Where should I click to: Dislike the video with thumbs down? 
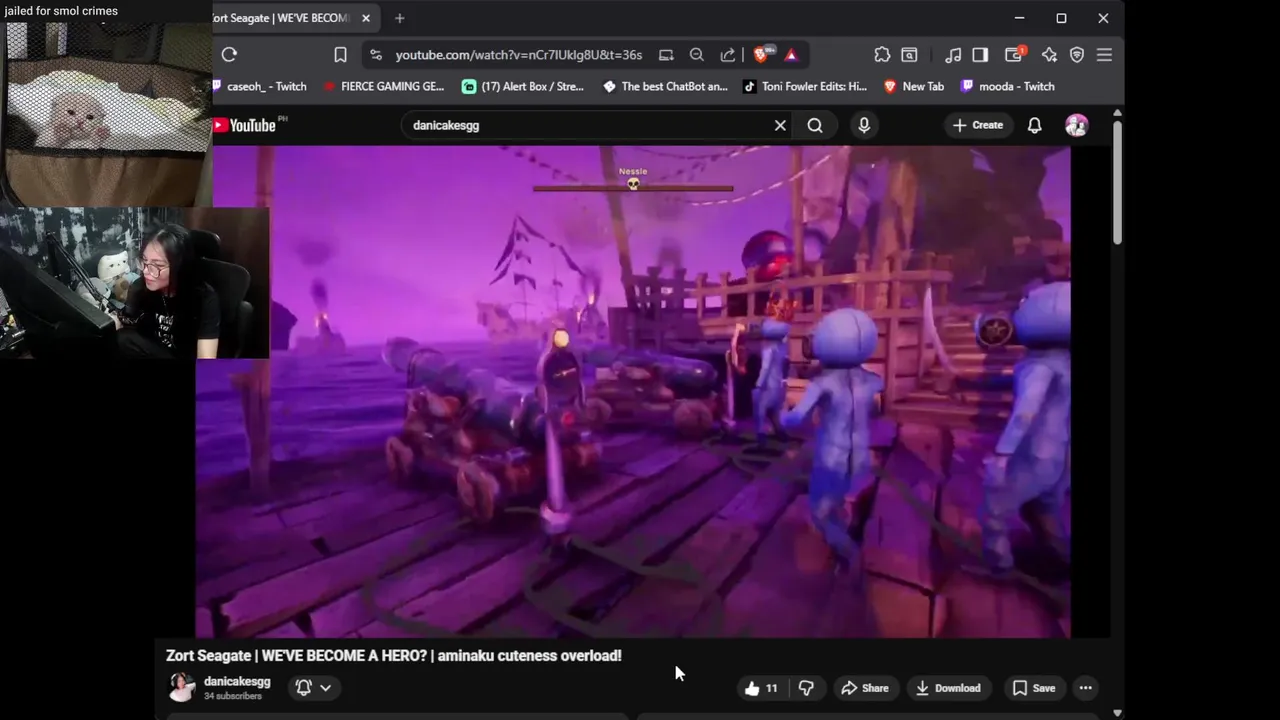[x=806, y=688]
